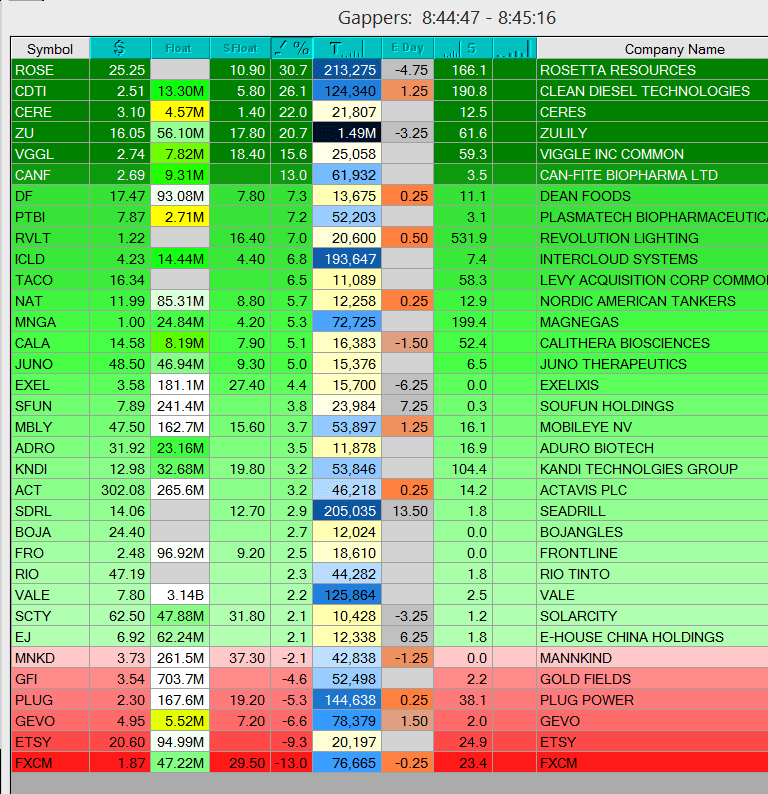This screenshot has width=768, height=794.
Task: Select the Gappers window title
Action: [x=447, y=18]
